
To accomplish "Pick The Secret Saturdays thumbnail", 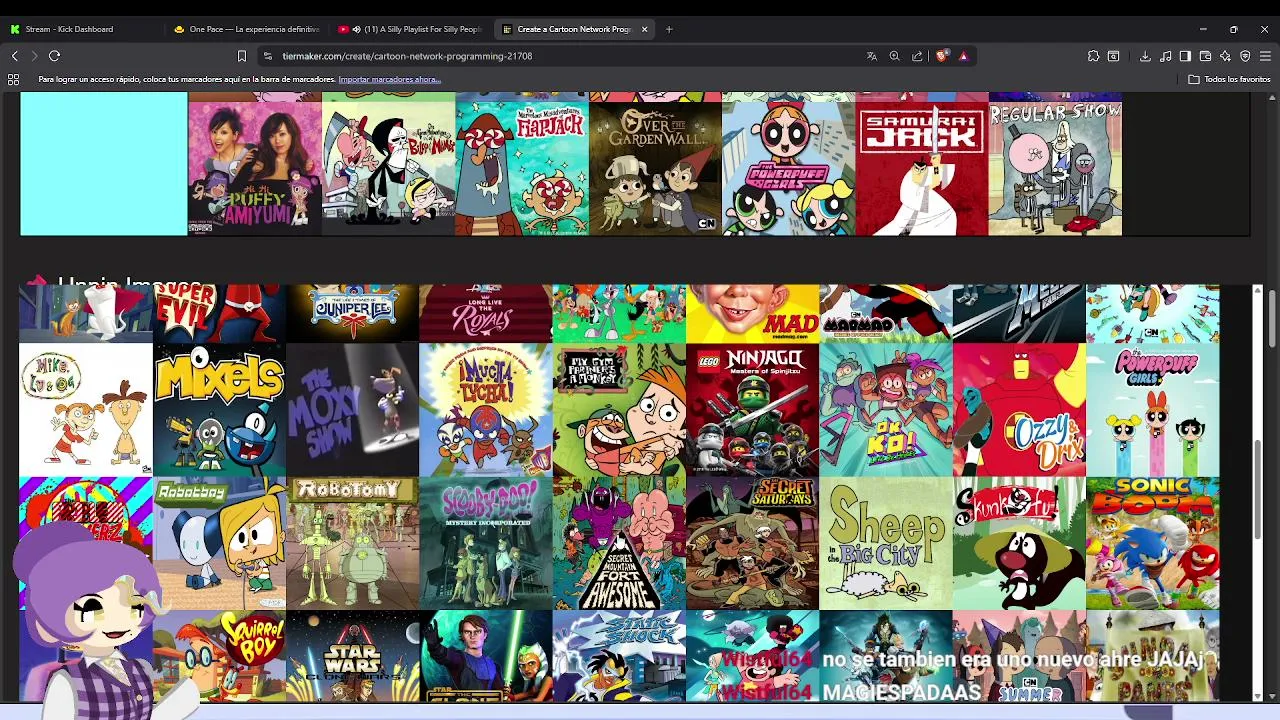I will 752,543.
